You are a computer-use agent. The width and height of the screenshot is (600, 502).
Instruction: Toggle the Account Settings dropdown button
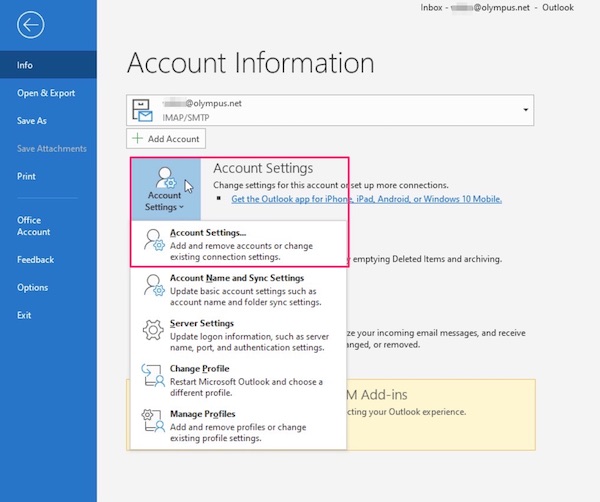click(165, 189)
